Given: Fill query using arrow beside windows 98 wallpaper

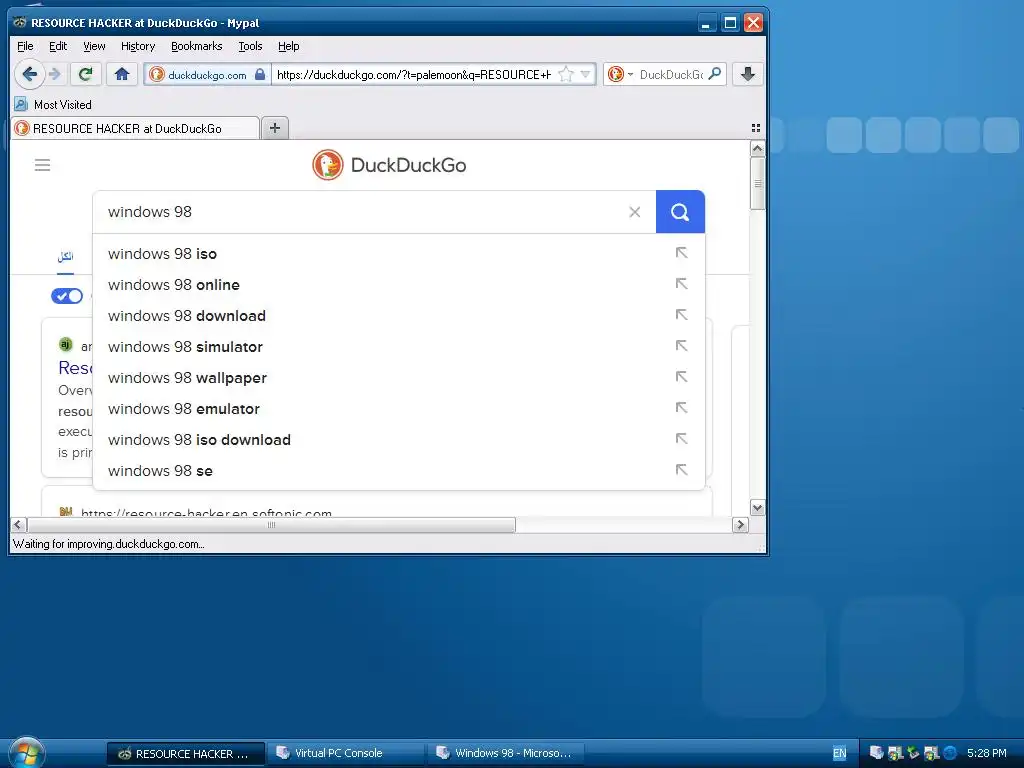Looking at the screenshot, I should [681, 377].
